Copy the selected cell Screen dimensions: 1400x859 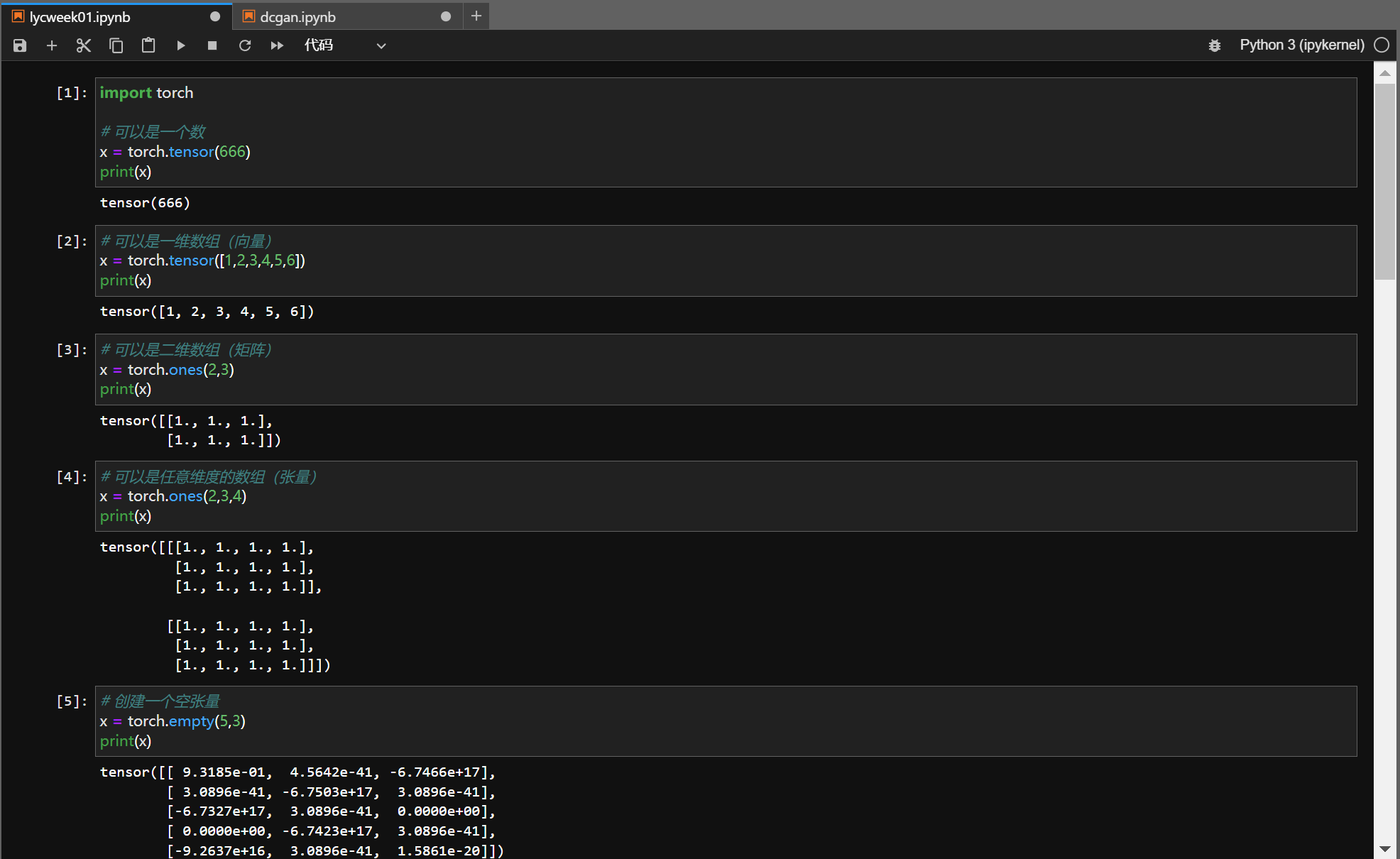click(x=116, y=45)
